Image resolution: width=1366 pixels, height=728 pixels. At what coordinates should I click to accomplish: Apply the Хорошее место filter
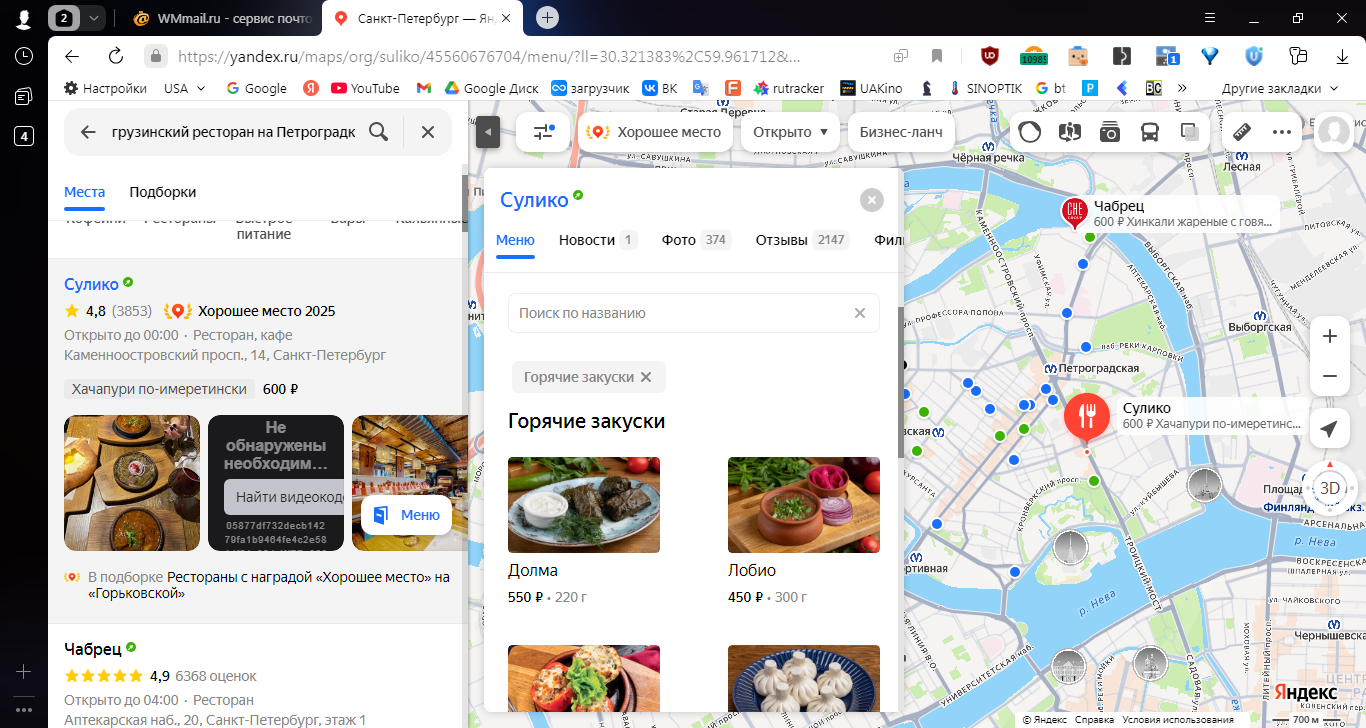point(656,132)
